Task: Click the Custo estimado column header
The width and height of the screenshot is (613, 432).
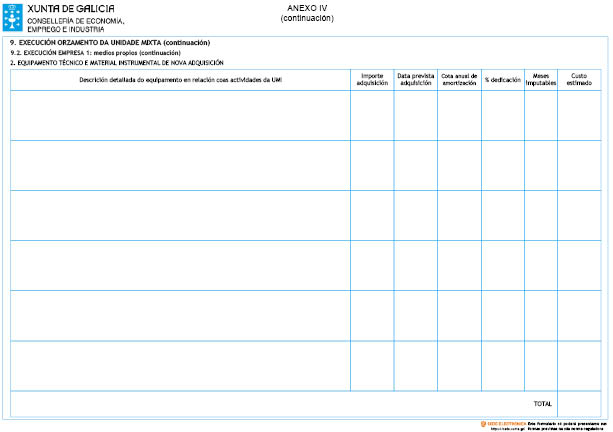Action: 579,79
